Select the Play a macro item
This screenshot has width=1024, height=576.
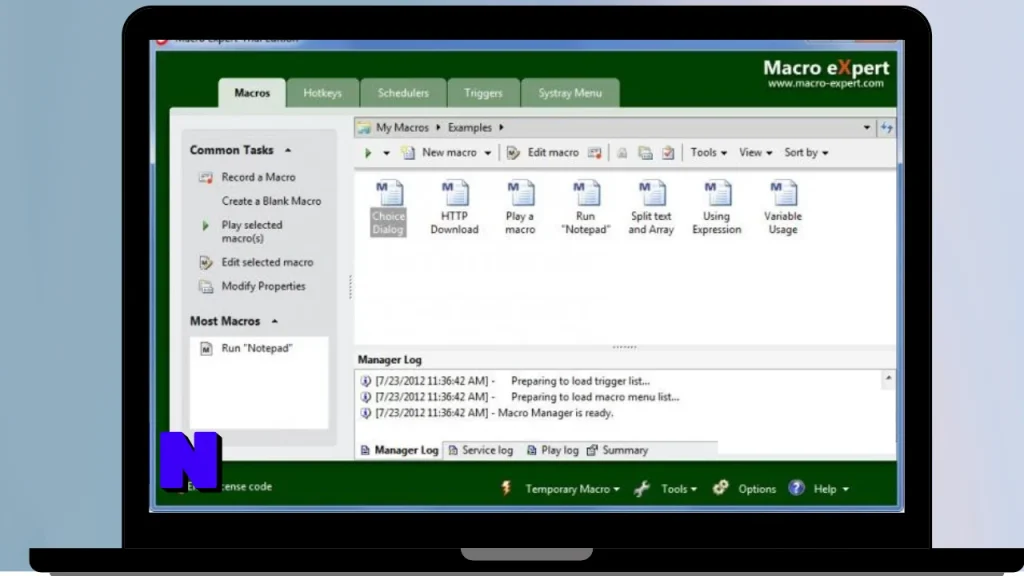(520, 208)
